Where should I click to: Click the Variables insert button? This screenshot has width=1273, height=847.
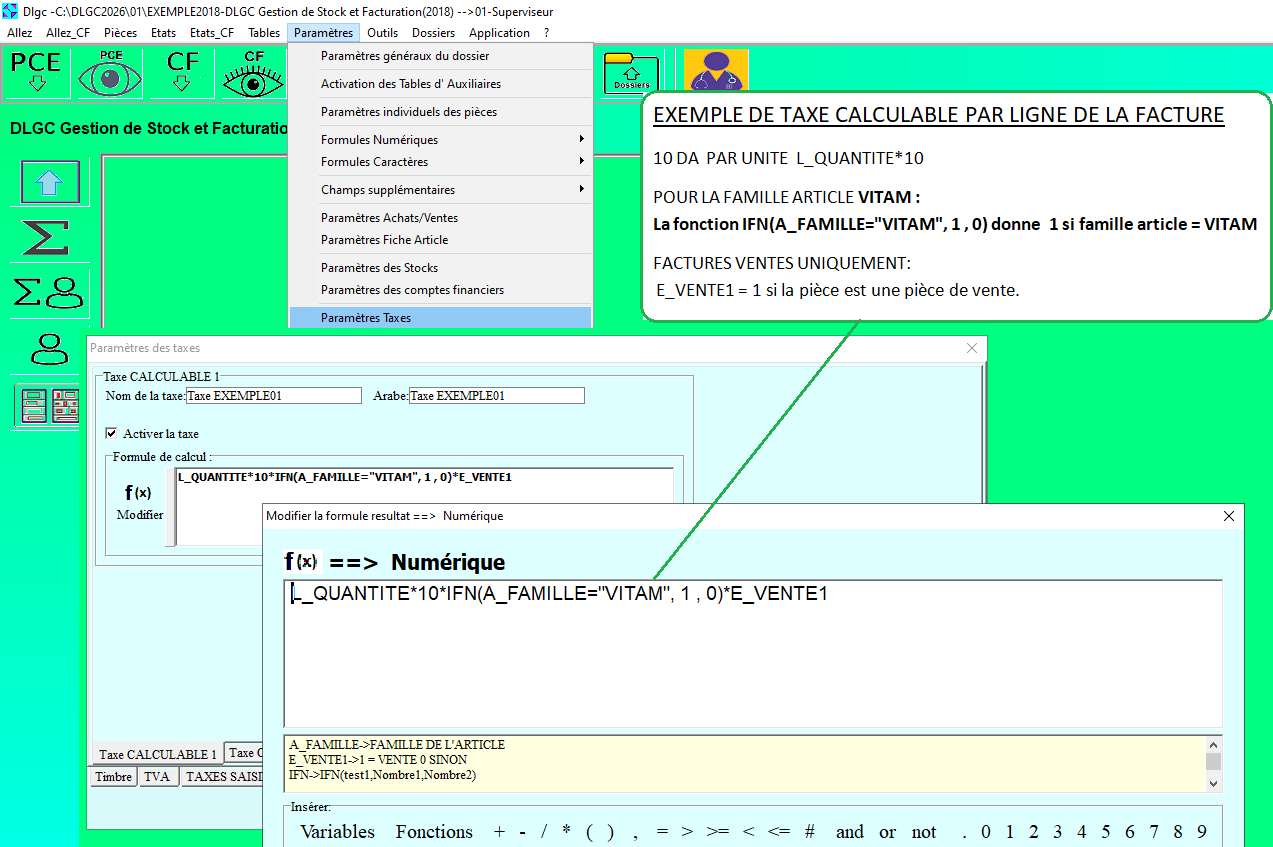[x=337, y=832]
